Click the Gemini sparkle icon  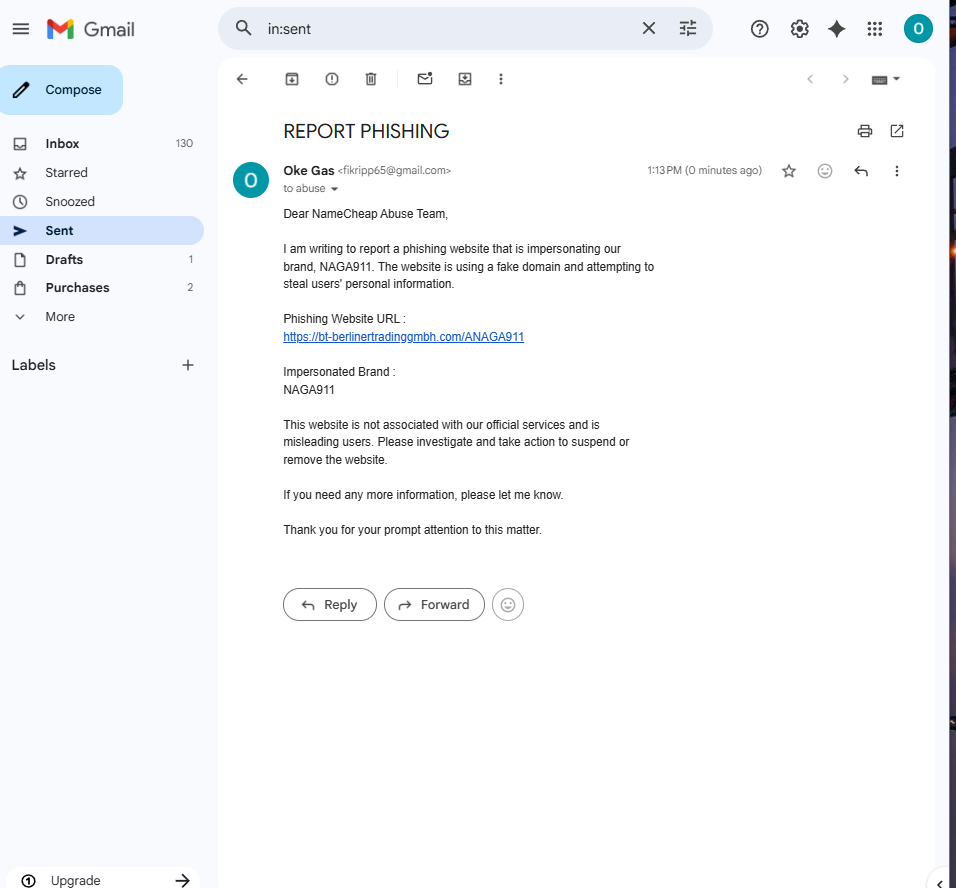click(x=836, y=29)
